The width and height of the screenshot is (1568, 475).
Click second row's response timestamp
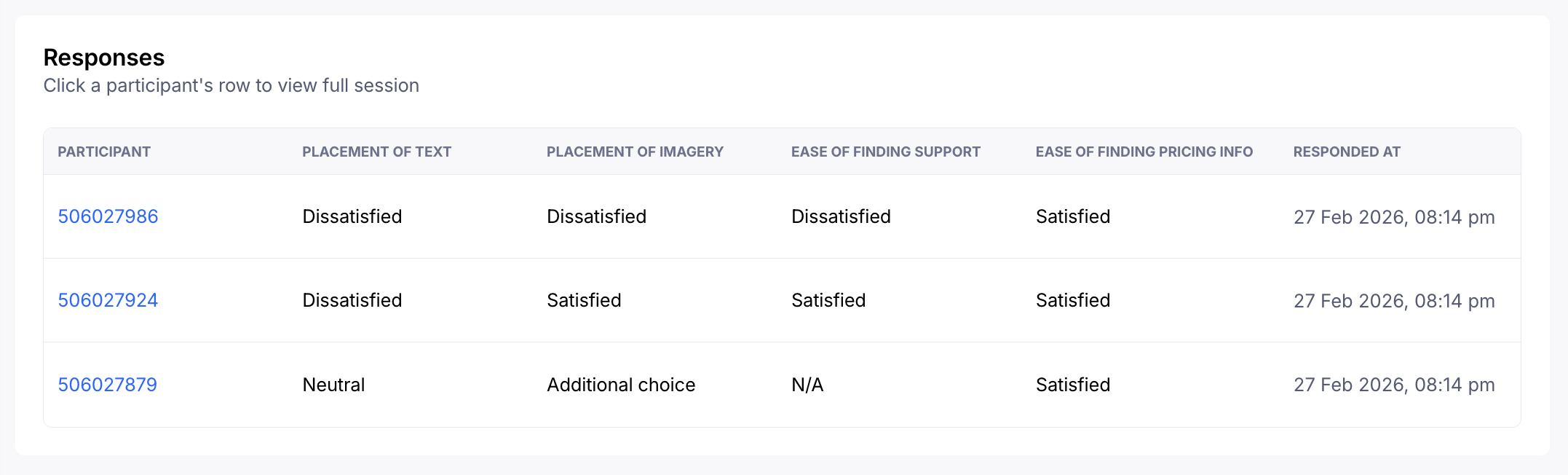tap(1393, 301)
